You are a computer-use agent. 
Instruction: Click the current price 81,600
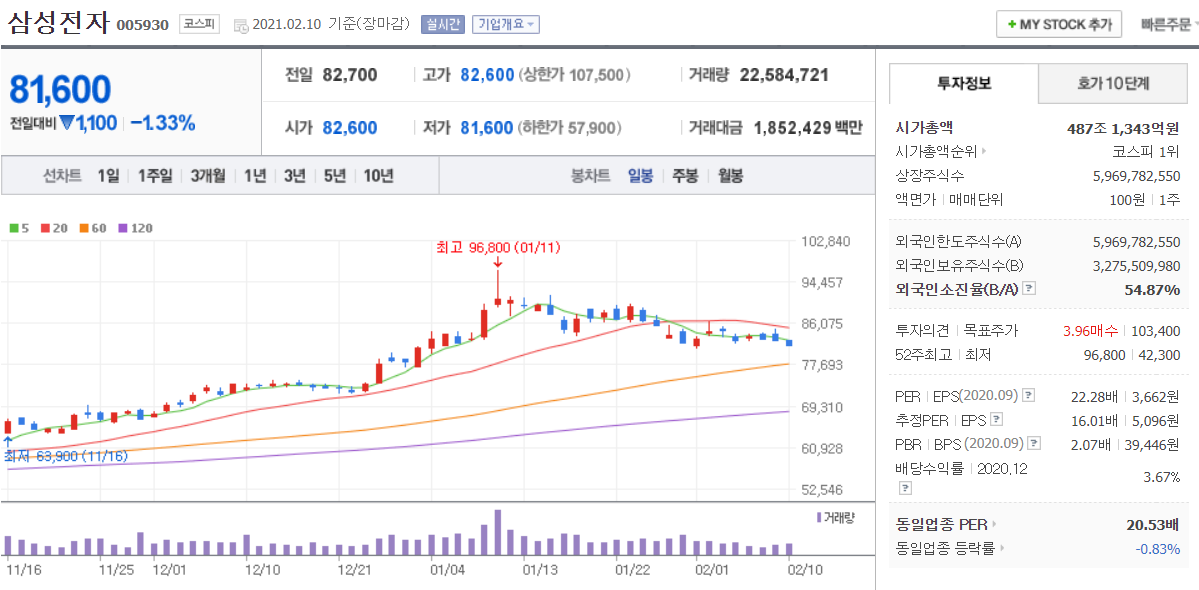tap(60, 89)
